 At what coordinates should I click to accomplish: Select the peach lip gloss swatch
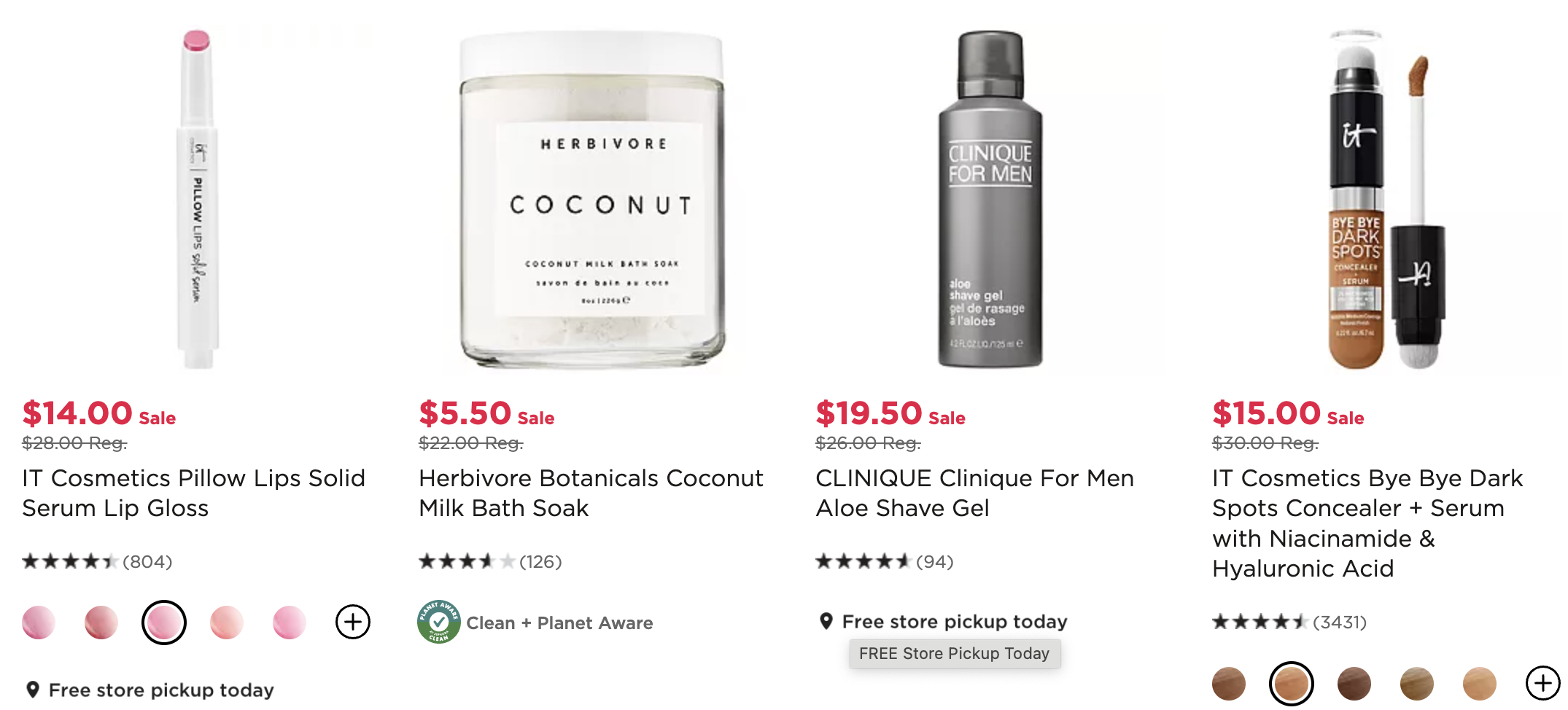coord(227,623)
